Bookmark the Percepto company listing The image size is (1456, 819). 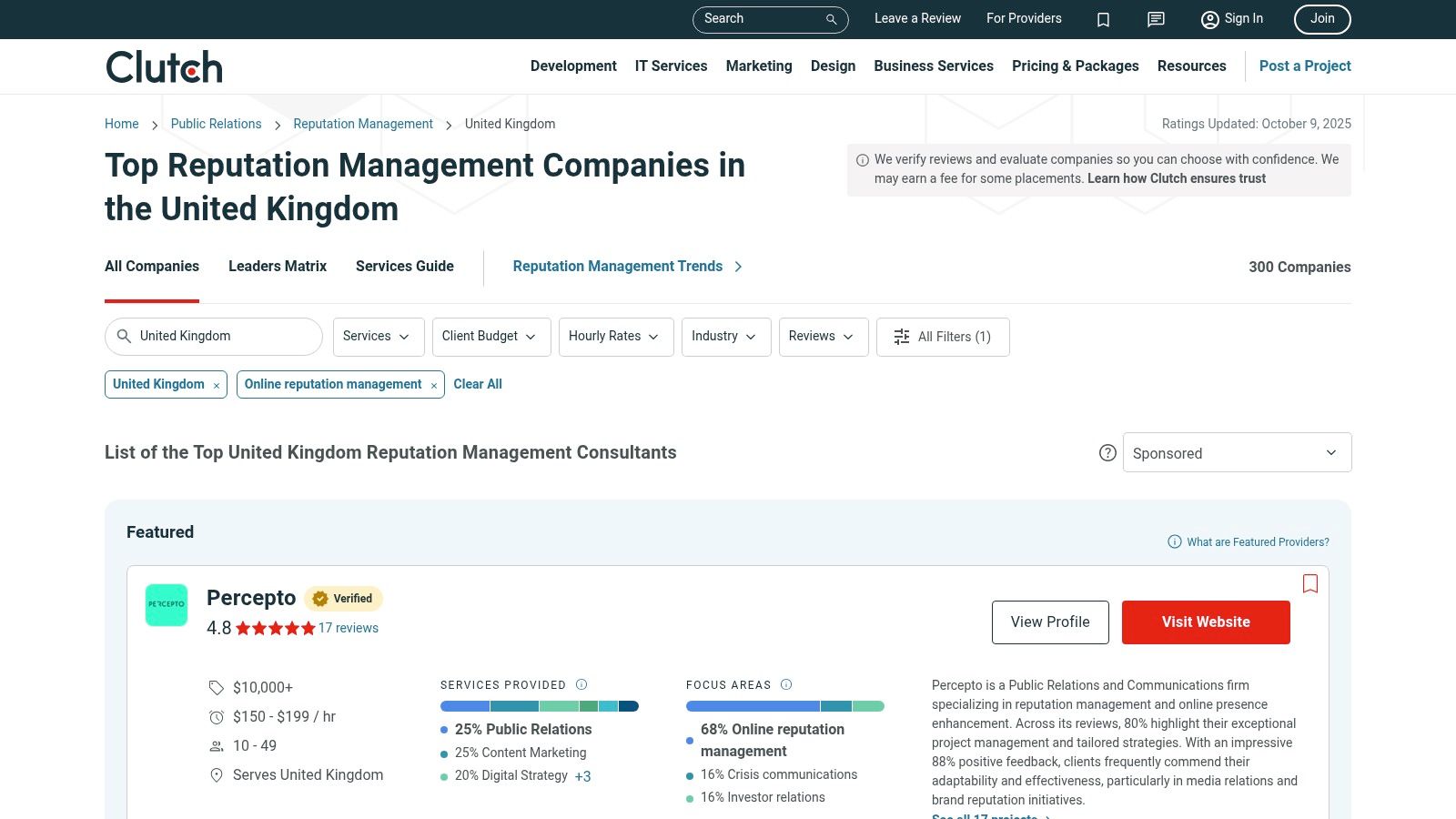(x=1309, y=584)
